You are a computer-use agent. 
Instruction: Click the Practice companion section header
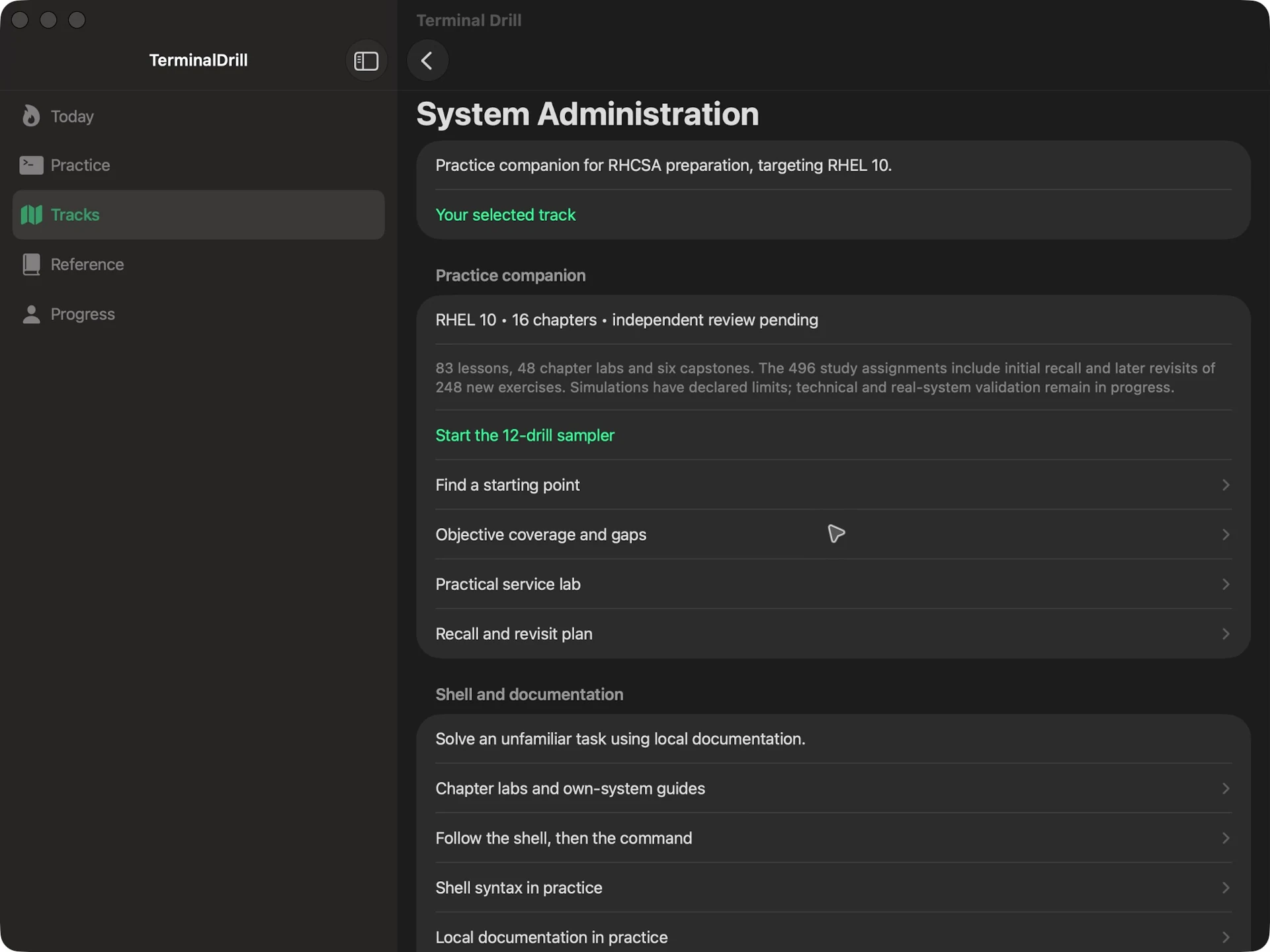(510, 275)
